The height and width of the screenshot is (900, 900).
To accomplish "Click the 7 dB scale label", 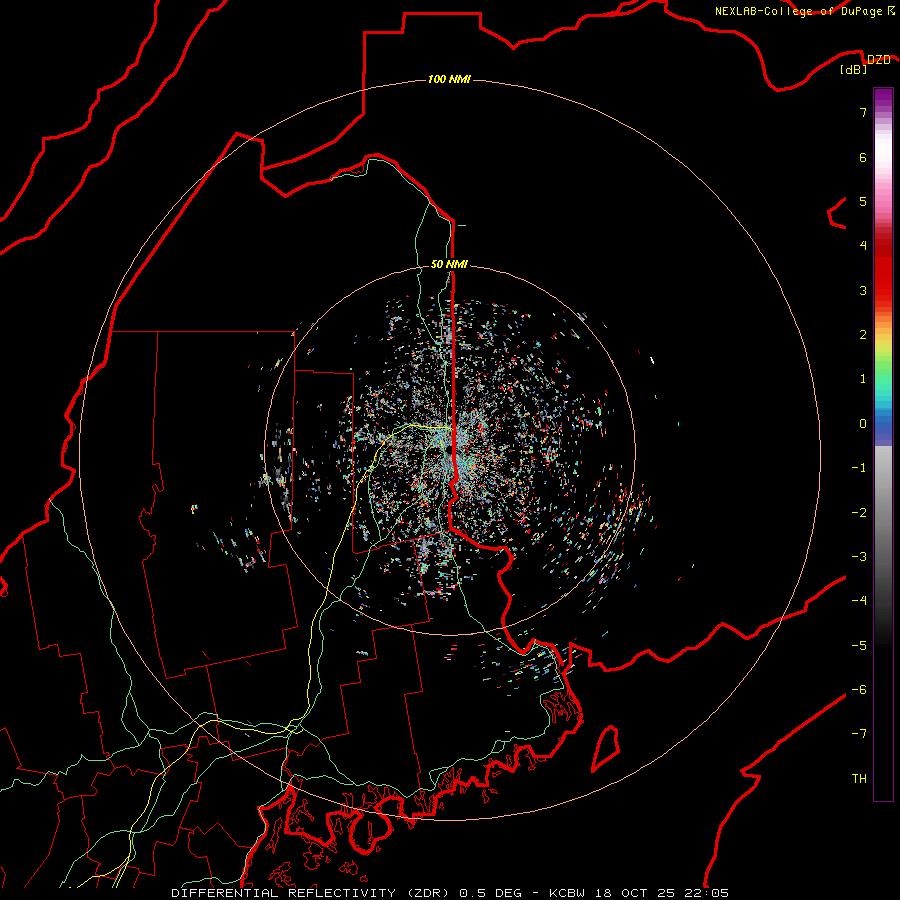I will click(863, 112).
